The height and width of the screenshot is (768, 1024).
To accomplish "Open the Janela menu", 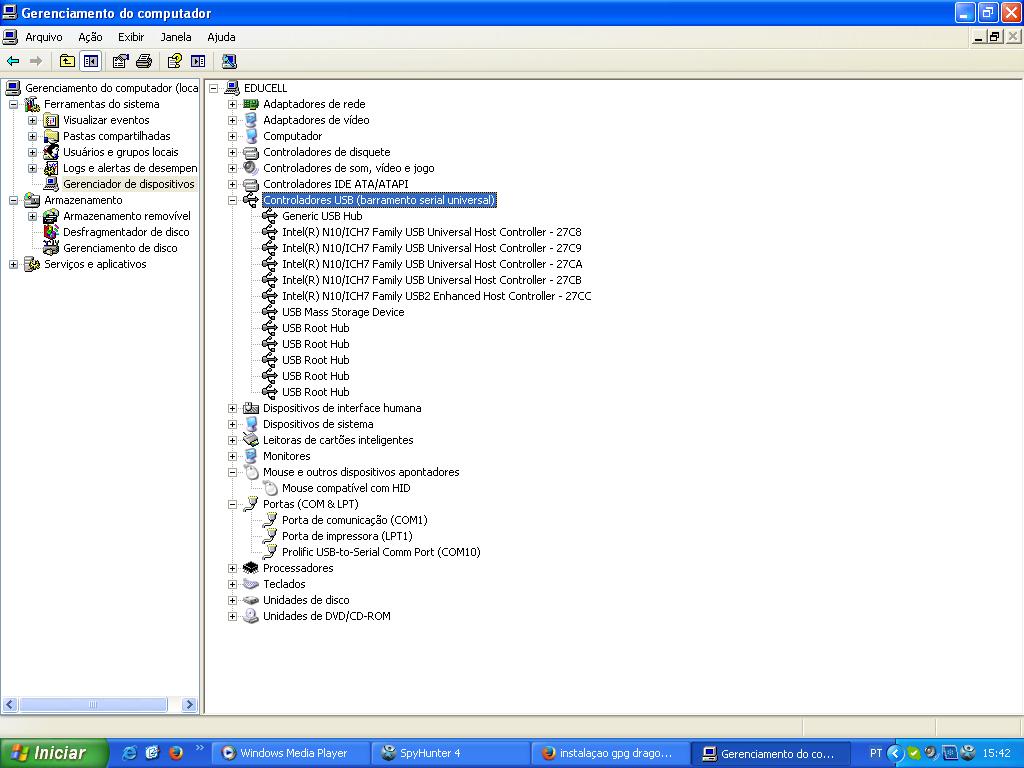I will [x=176, y=37].
